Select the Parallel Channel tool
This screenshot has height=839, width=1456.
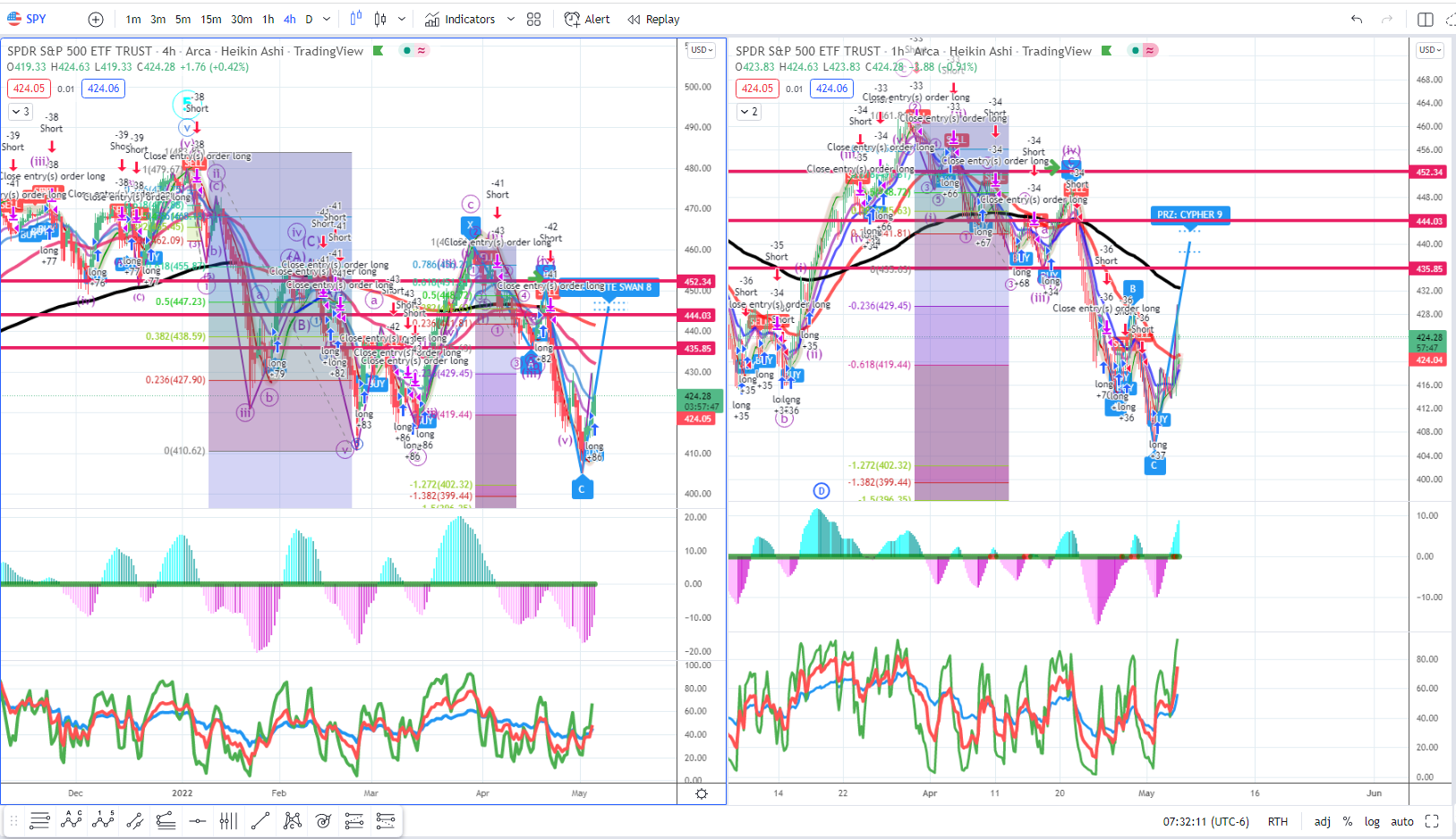click(x=135, y=820)
